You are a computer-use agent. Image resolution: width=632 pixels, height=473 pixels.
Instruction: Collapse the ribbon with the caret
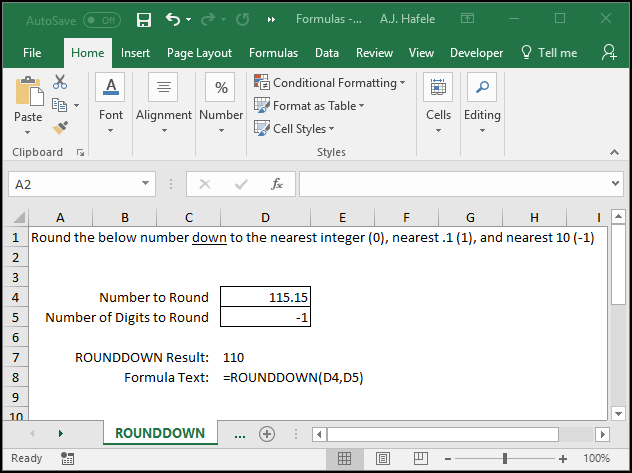click(x=614, y=152)
